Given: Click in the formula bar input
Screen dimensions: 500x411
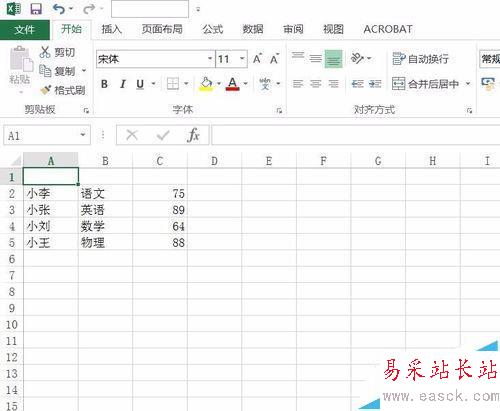Looking at the screenshot, I should (355, 135).
